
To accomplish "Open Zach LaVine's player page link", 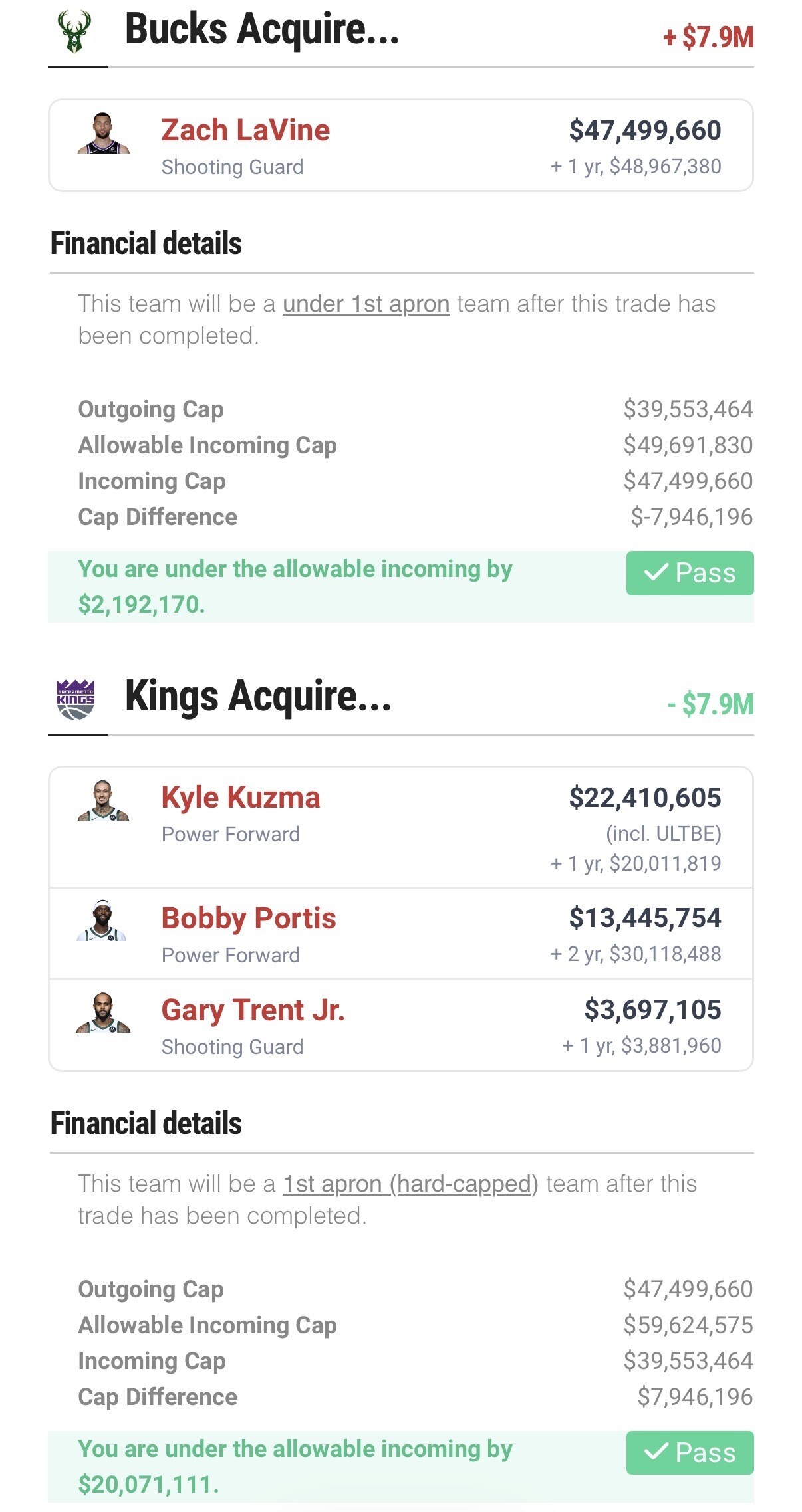I will (x=245, y=130).
